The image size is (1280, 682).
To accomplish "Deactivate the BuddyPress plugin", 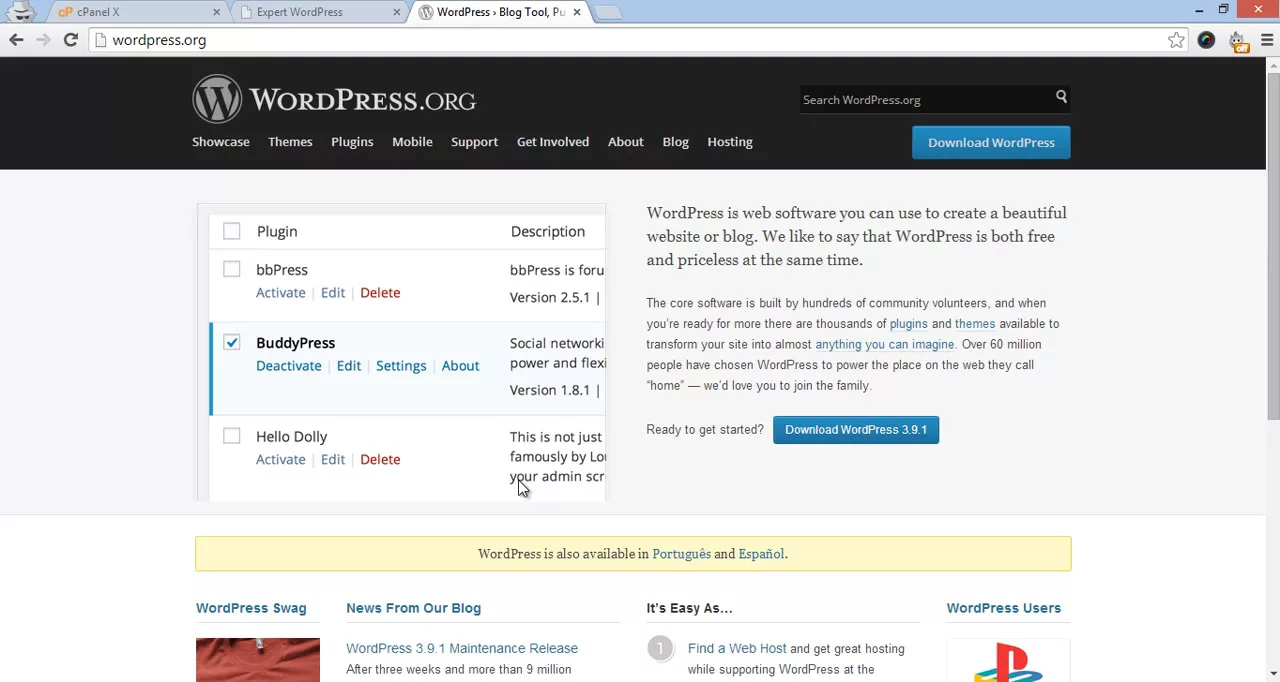I will tap(289, 366).
